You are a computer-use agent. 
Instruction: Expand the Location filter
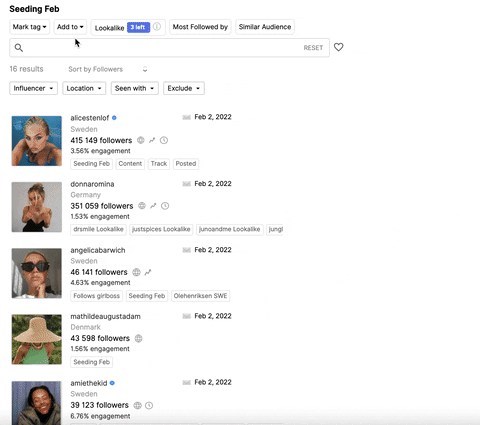coord(84,88)
